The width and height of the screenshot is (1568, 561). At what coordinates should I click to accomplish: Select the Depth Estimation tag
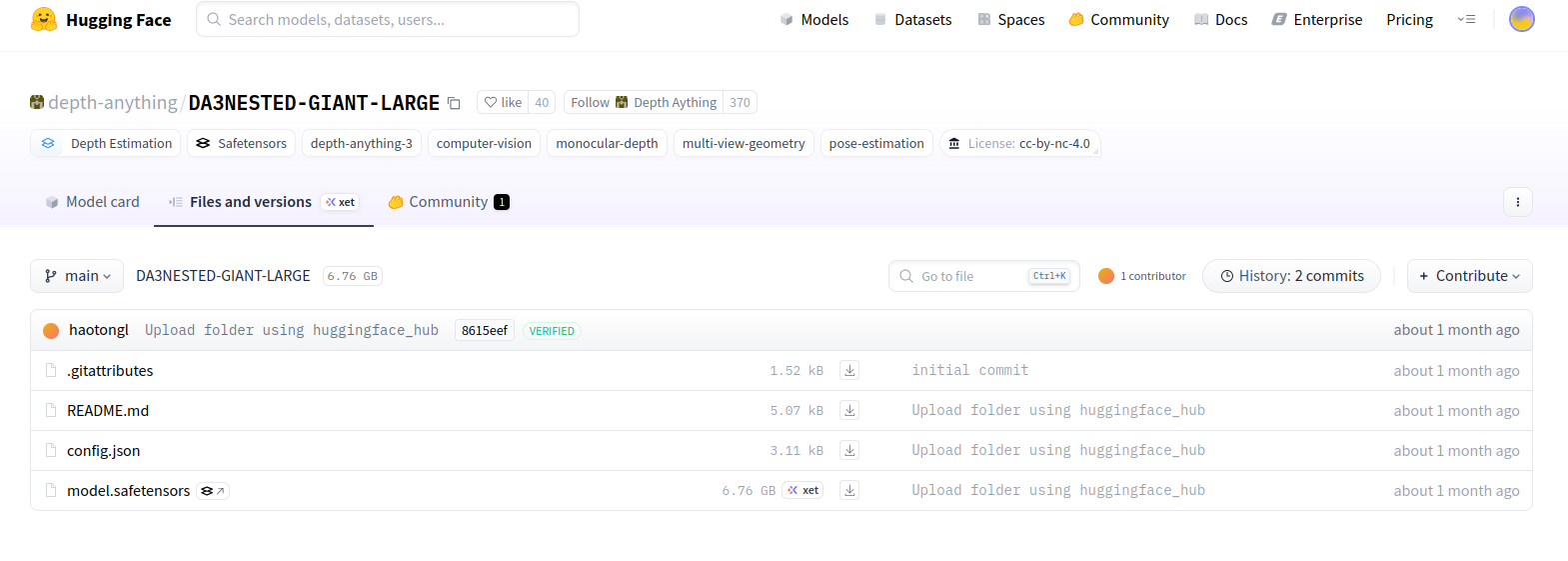click(x=106, y=143)
